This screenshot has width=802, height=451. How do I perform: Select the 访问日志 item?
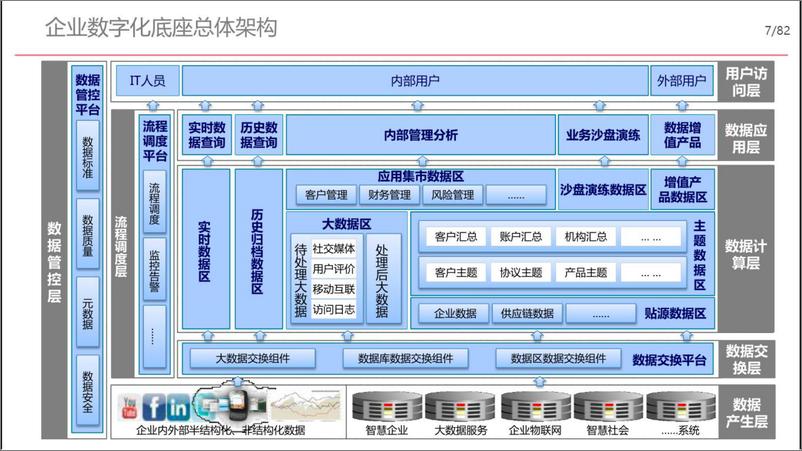[x=333, y=309]
